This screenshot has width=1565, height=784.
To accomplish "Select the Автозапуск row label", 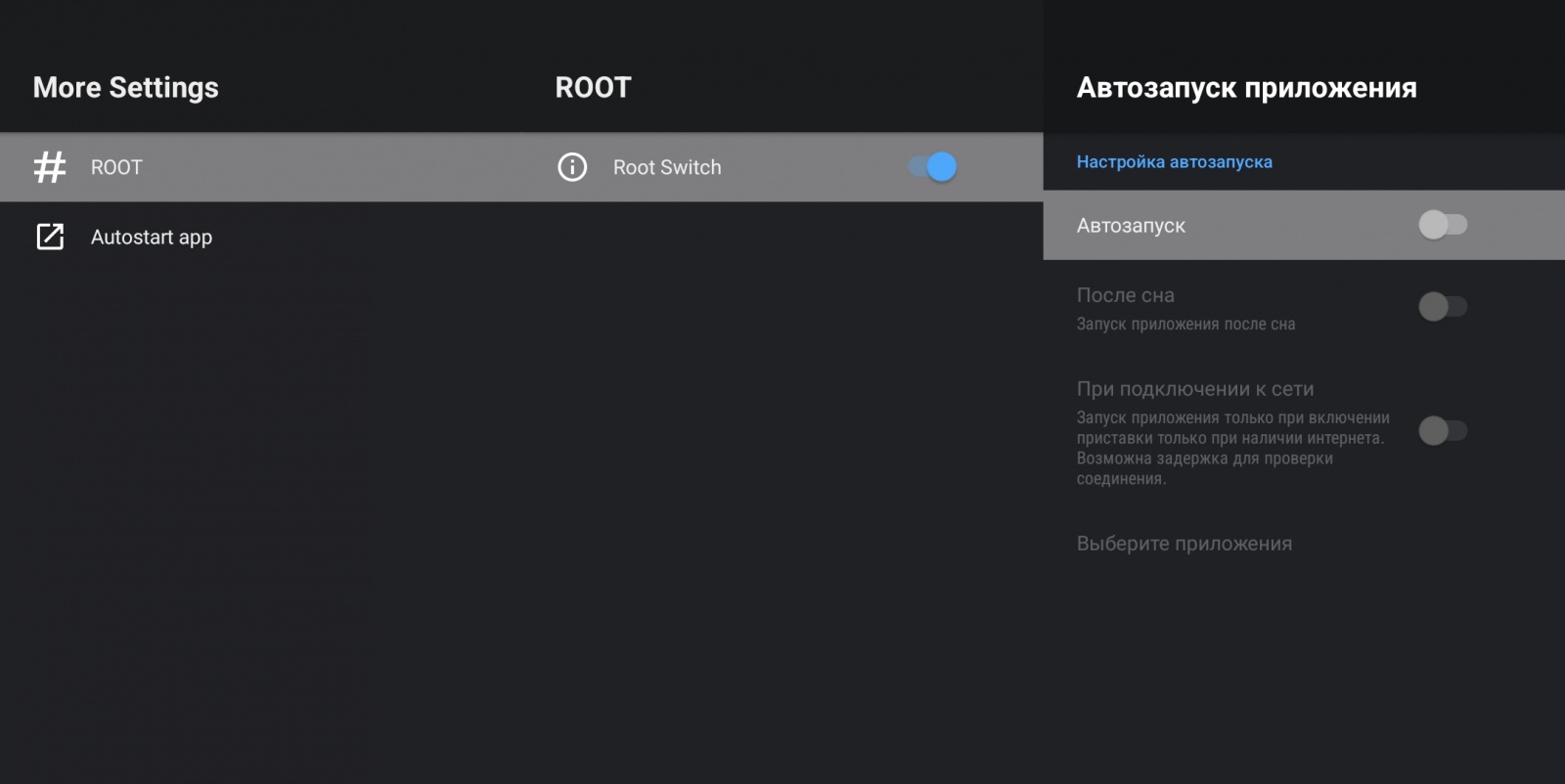I will tap(1131, 226).
